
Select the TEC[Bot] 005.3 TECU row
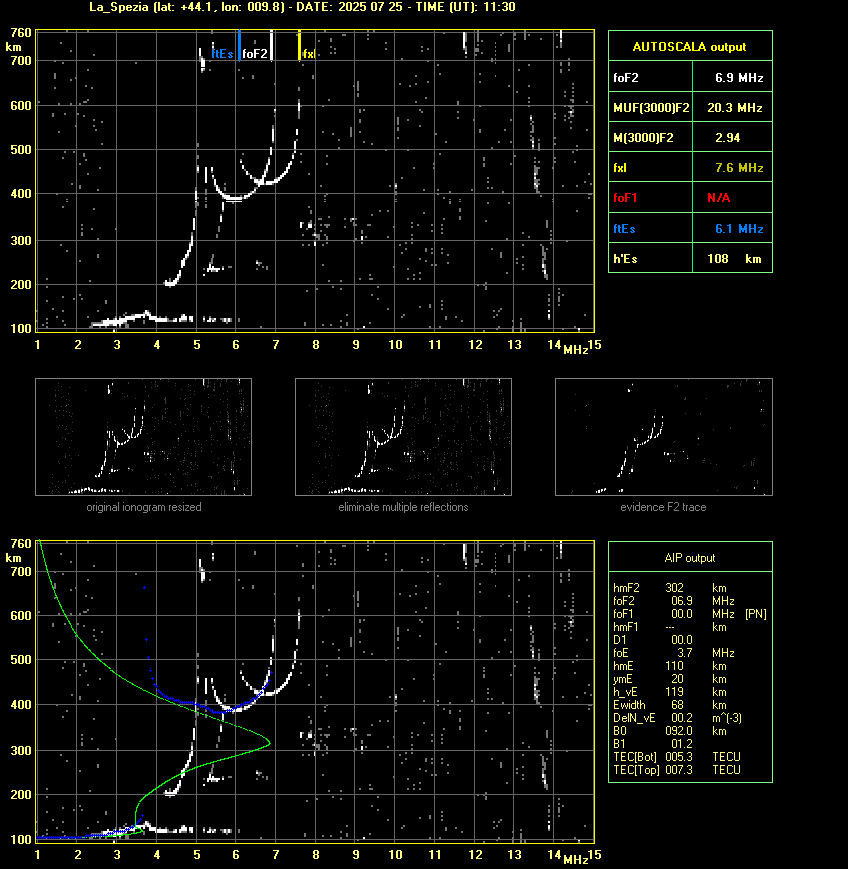coord(677,756)
